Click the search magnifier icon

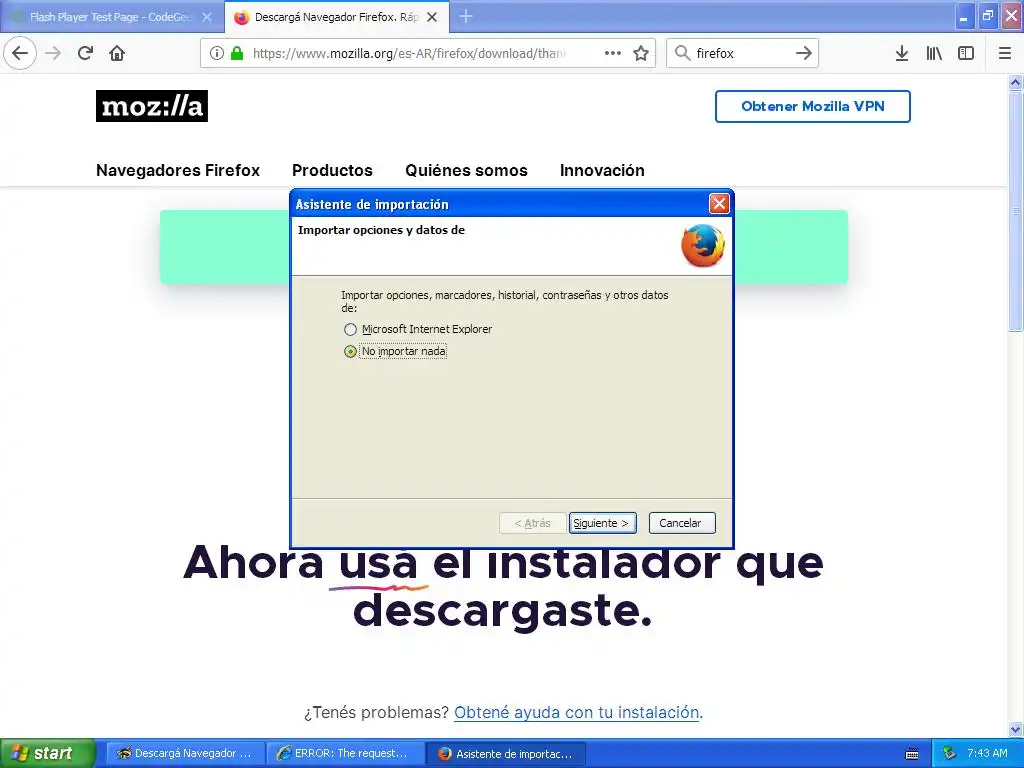(682, 53)
